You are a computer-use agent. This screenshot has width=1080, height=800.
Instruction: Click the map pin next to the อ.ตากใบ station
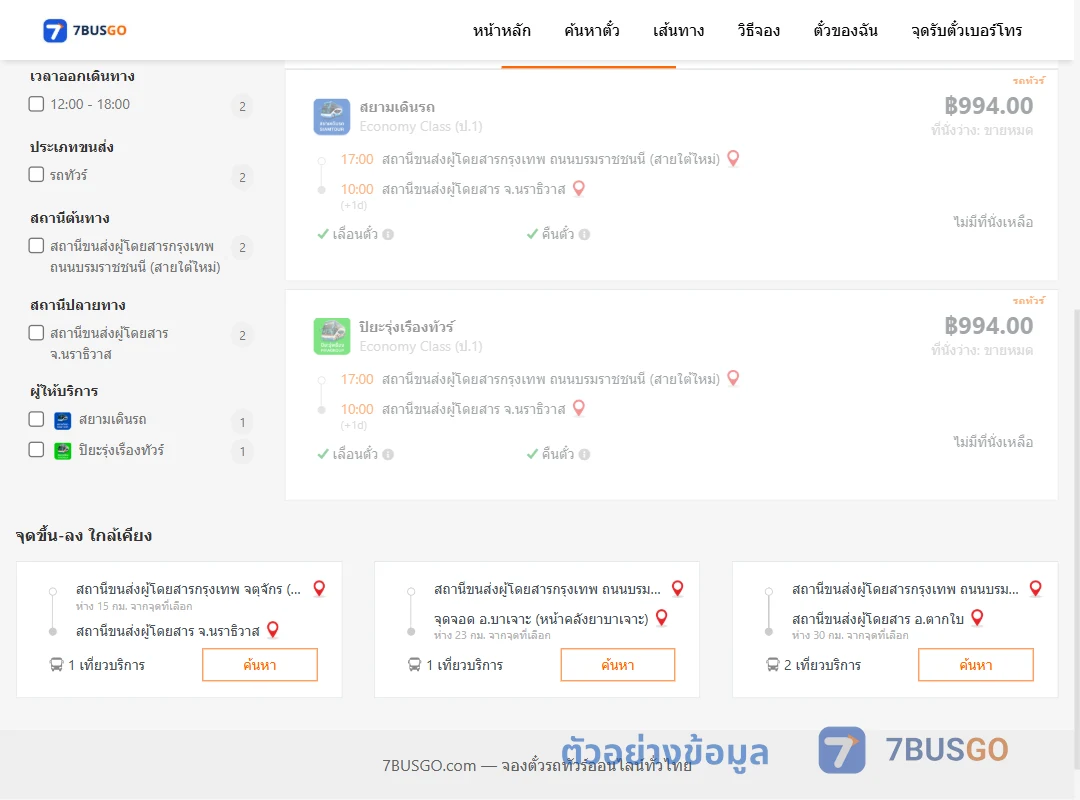click(x=977, y=618)
